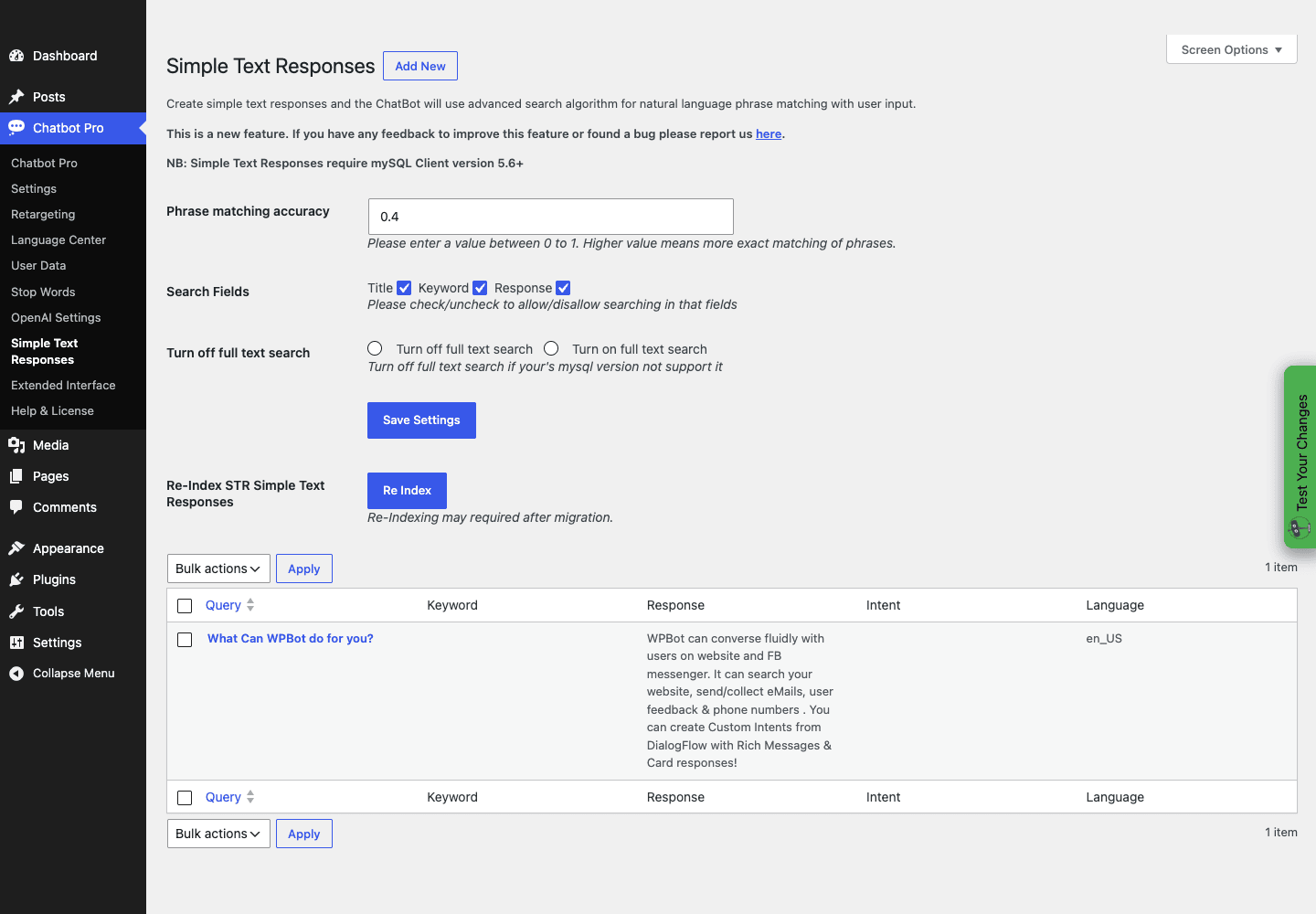Image resolution: width=1316 pixels, height=914 pixels.
Task: Click the en_US language cell
Action: pyautogui.click(x=1104, y=638)
